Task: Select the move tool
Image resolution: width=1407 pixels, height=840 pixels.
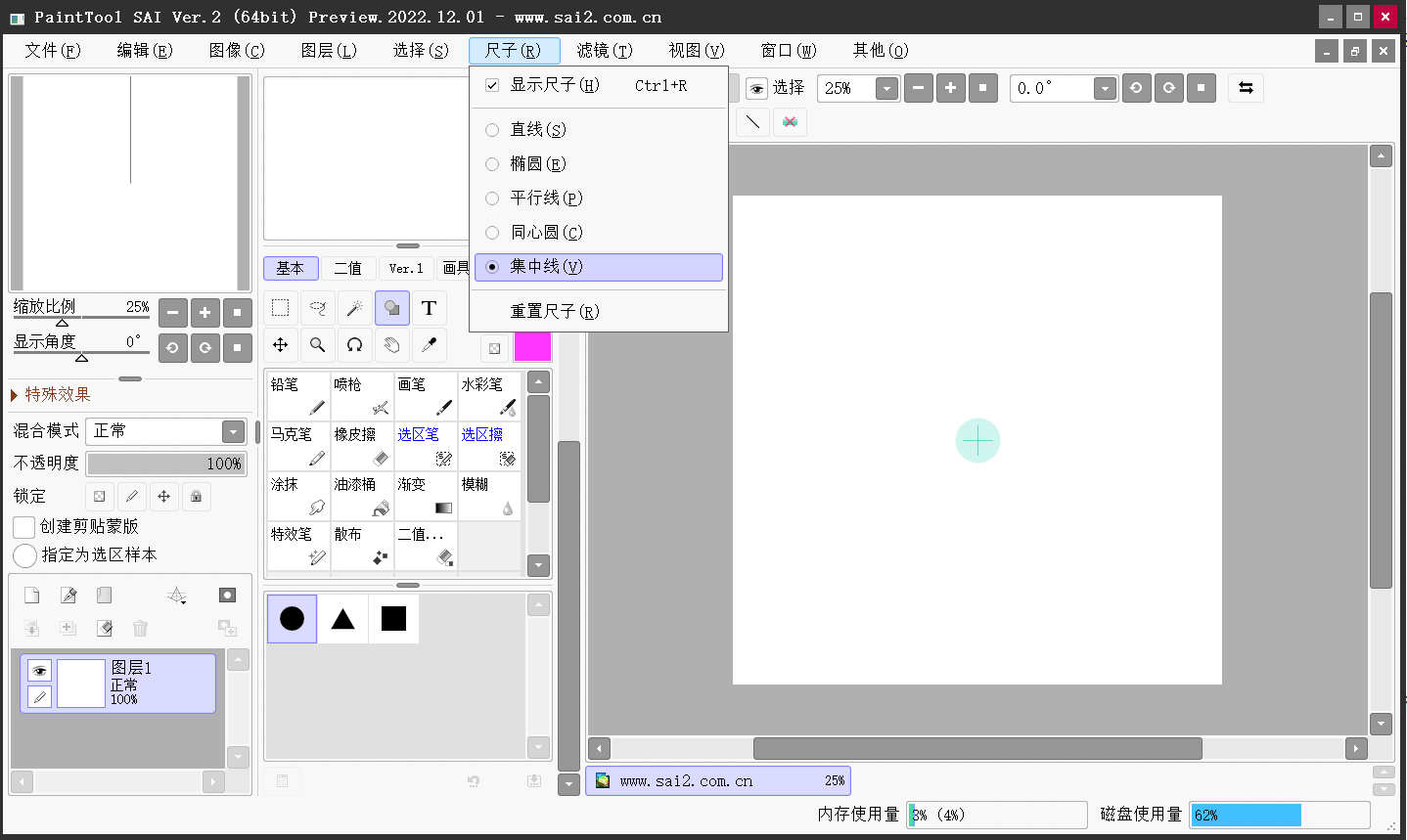Action: click(x=281, y=345)
